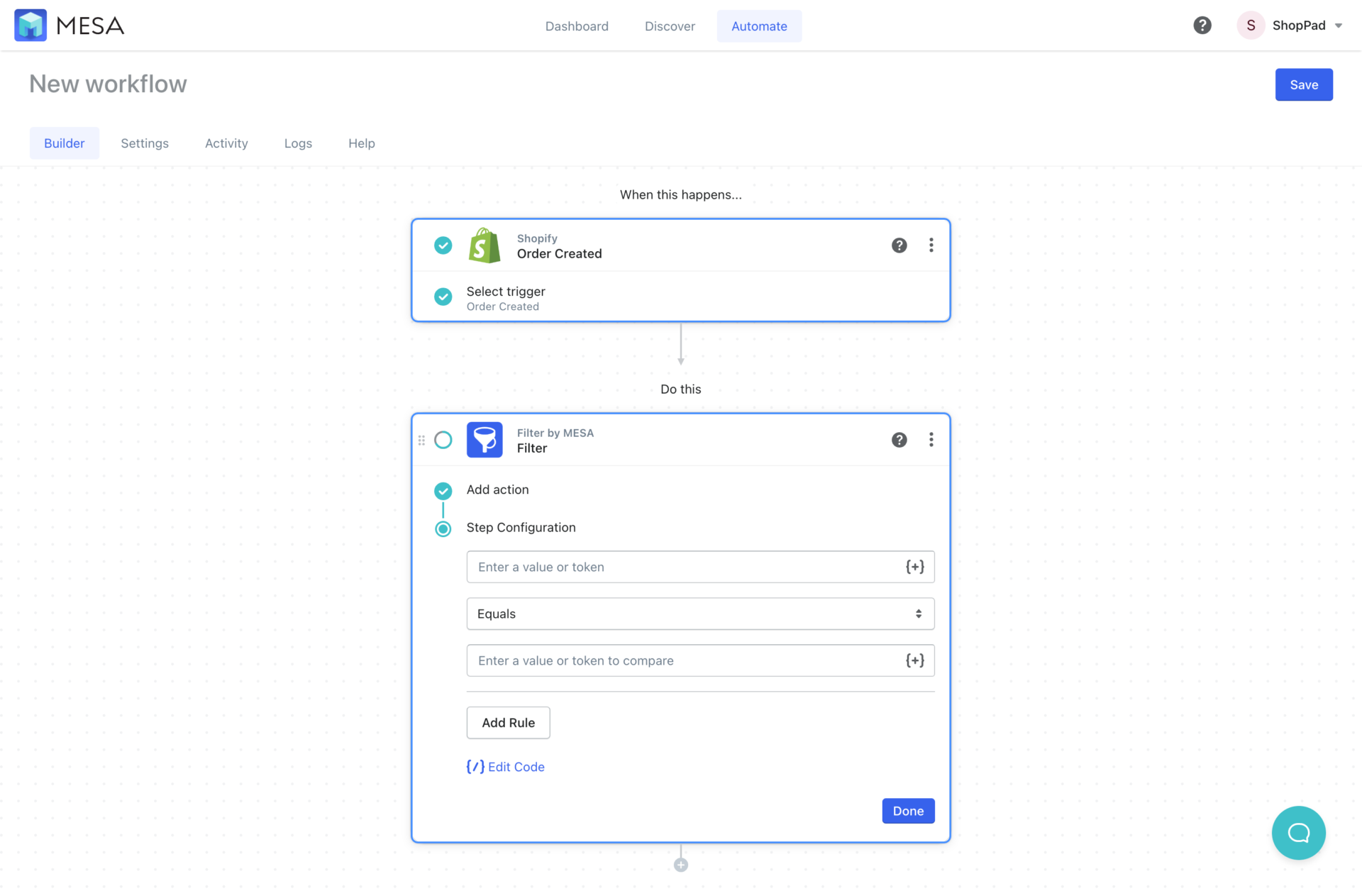Switch to the Logs tab
This screenshot has width=1362, height=896.
297,143
